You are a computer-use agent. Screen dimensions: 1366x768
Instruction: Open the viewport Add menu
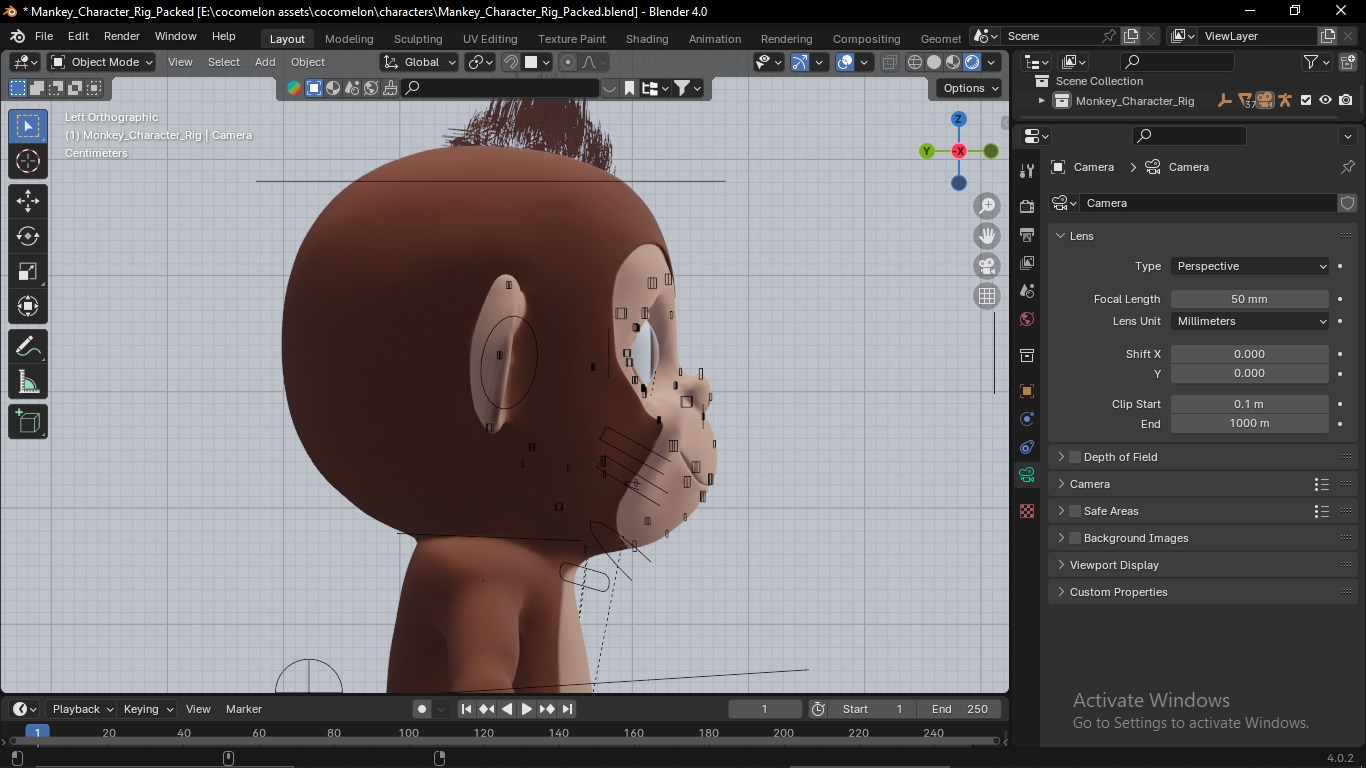pos(265,62)
